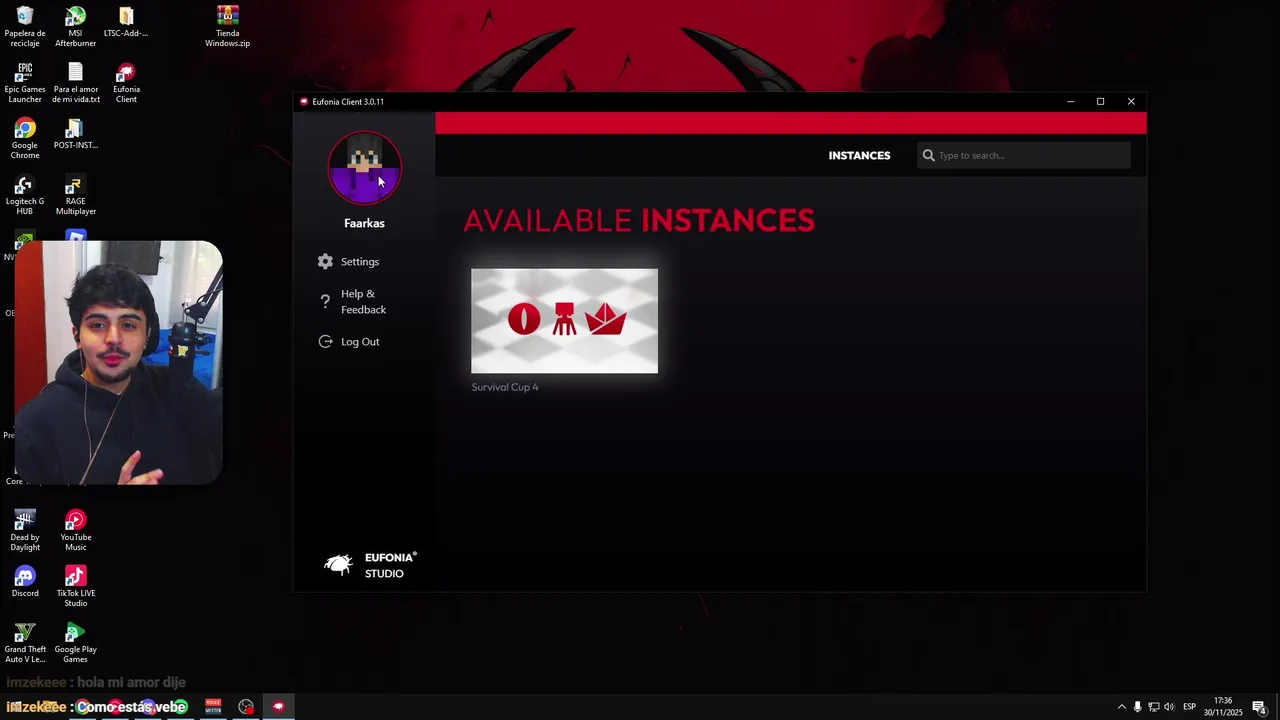This screenshot has width=1280, height=720.
Task: Select Epic Games Launcher desktop icon
Action: tap(25, 83)
